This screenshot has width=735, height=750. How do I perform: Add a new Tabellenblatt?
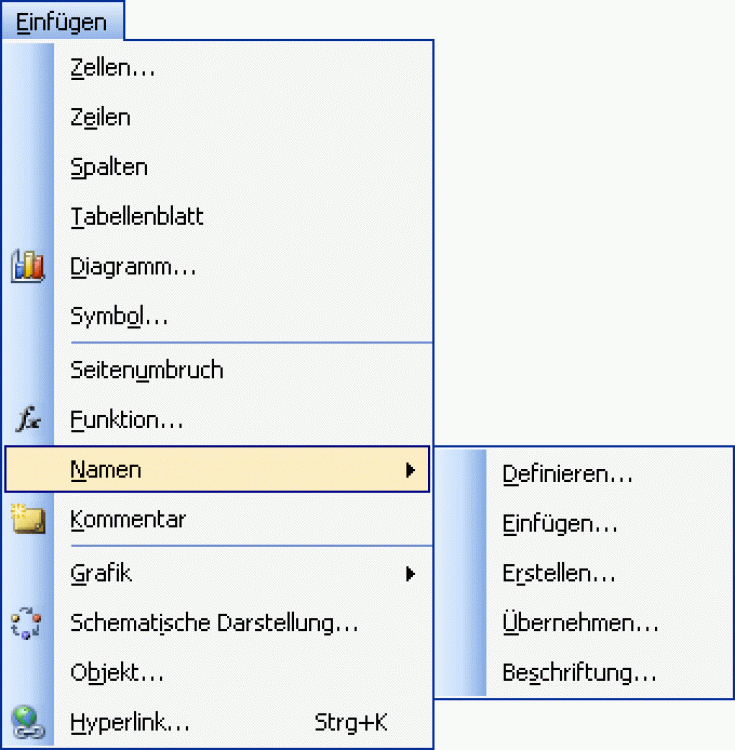[x=137, y=217]
